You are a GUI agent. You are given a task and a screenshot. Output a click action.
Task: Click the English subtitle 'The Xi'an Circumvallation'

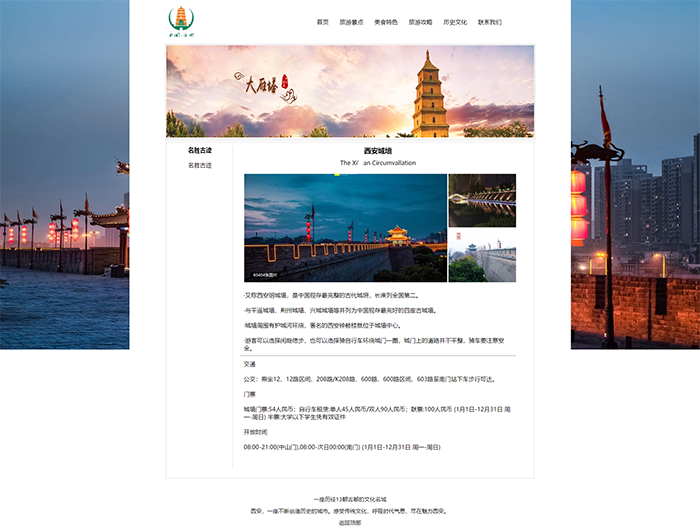pos(378,163)
